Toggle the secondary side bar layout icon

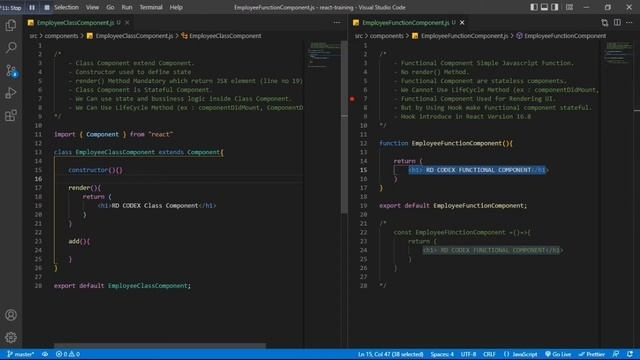tap(555, 7)
